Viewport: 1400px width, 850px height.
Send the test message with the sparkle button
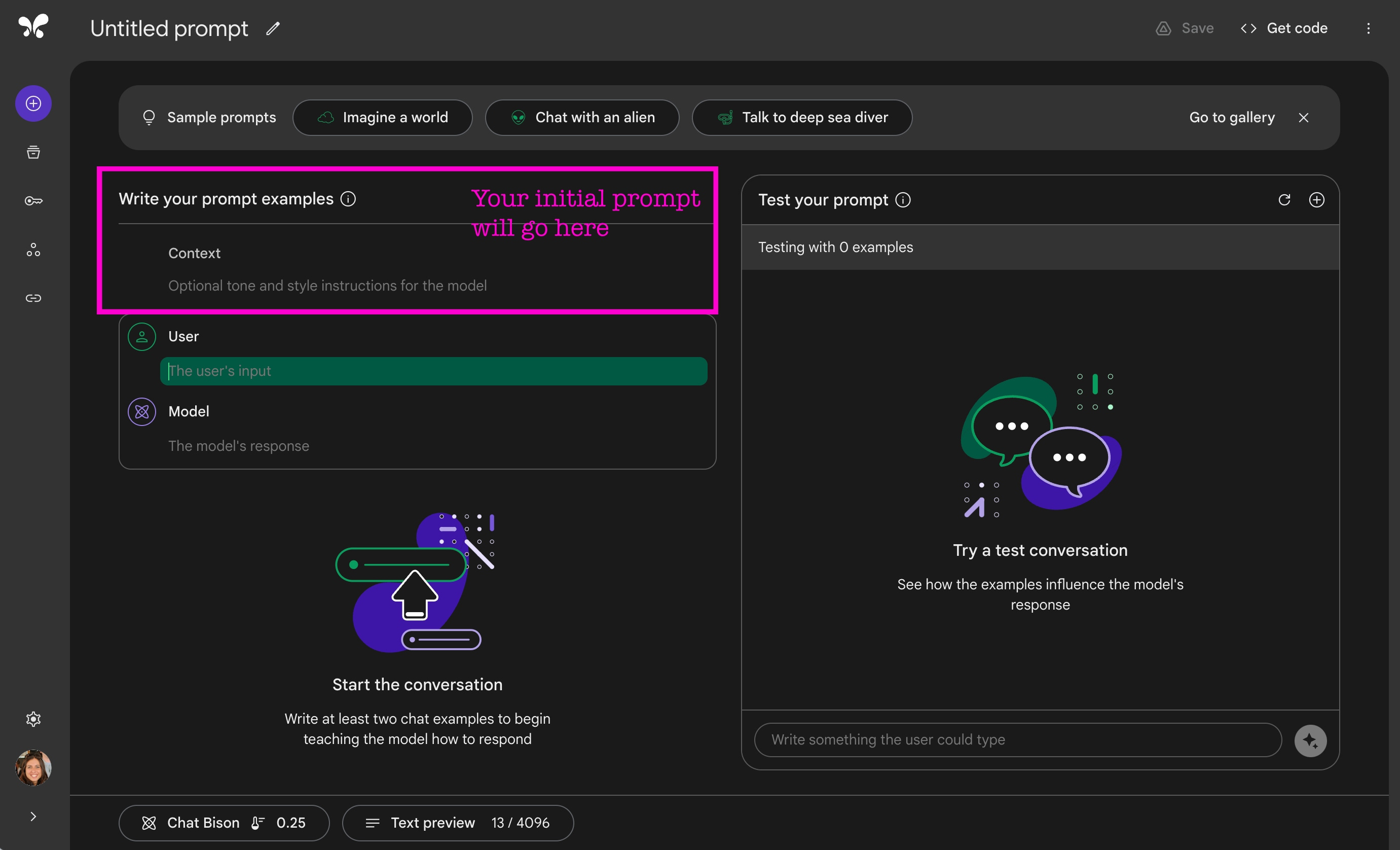coord(1310,740)
